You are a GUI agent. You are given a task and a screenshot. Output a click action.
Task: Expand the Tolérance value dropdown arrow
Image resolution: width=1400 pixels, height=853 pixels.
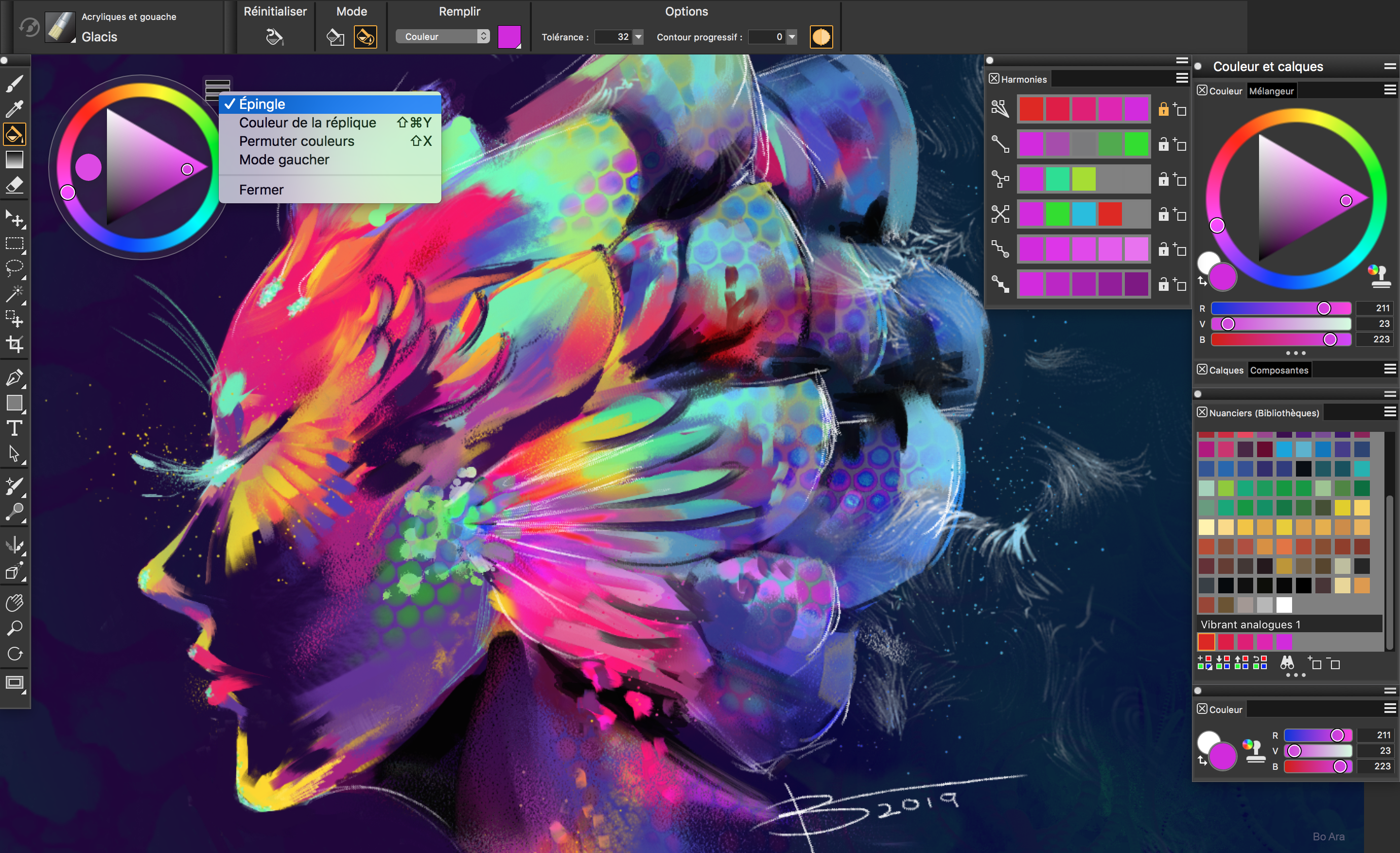point(639,37)
